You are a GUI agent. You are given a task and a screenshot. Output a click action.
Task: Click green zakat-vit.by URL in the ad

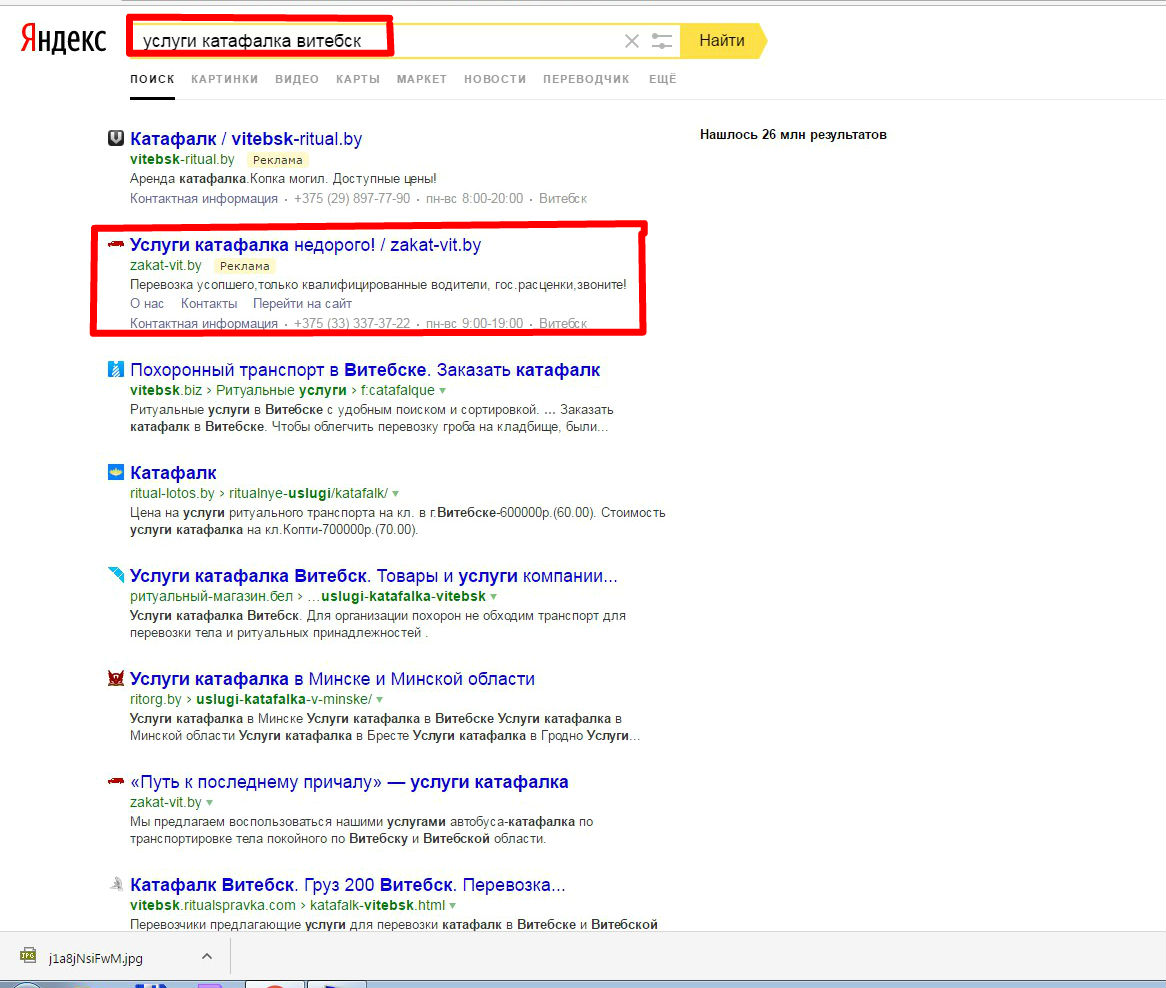pos(166,265)
